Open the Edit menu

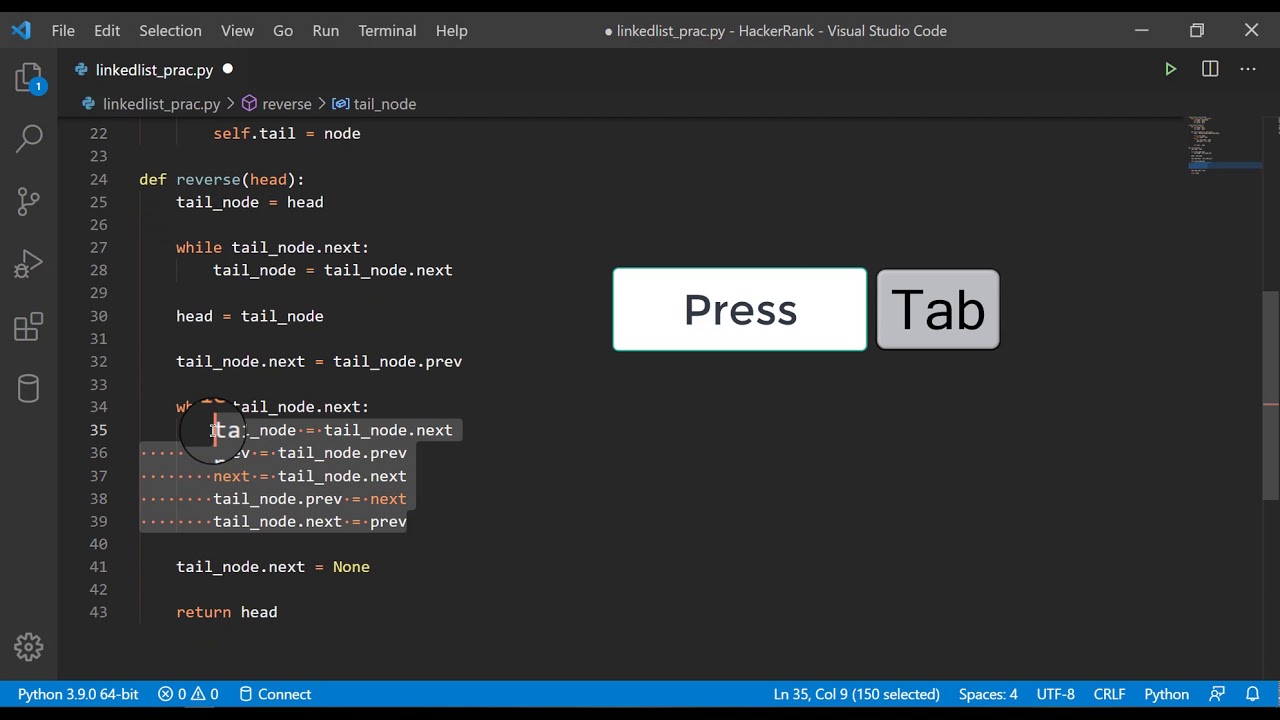(107, 30)
